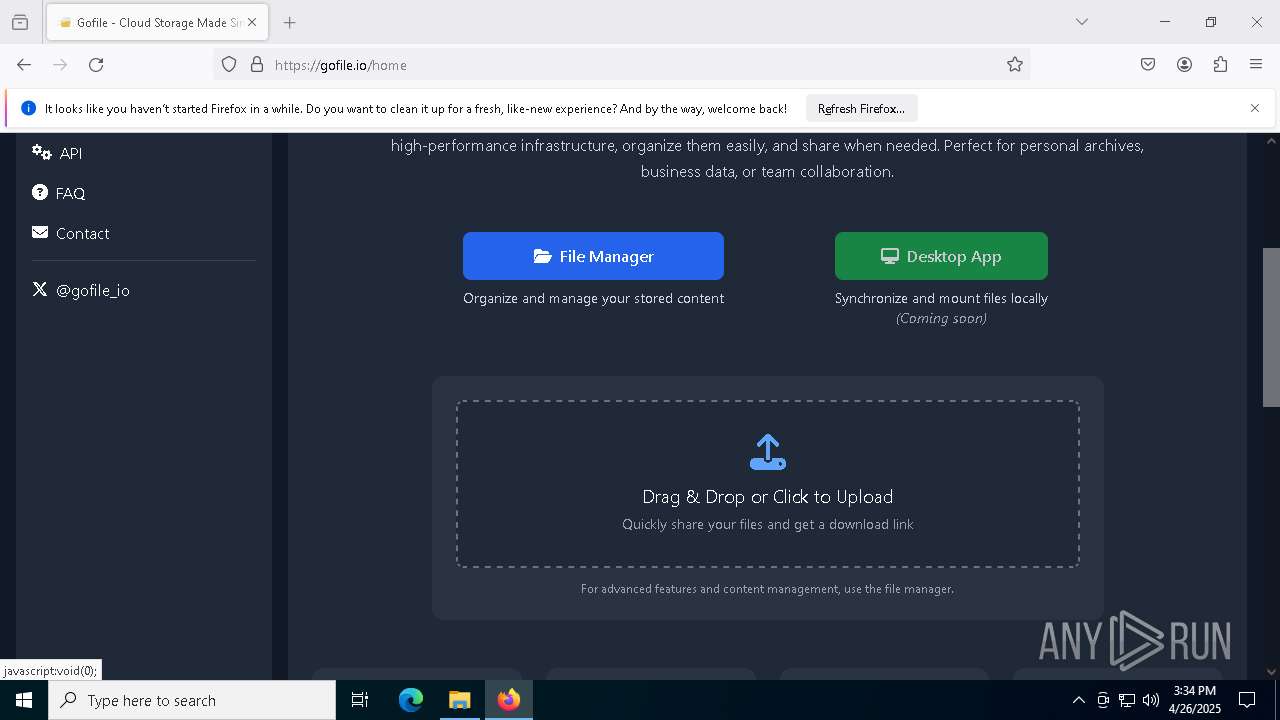This screenshot has height=720, width=1280.
Task: Click the notification info icon
Action: tap(28, 108)
